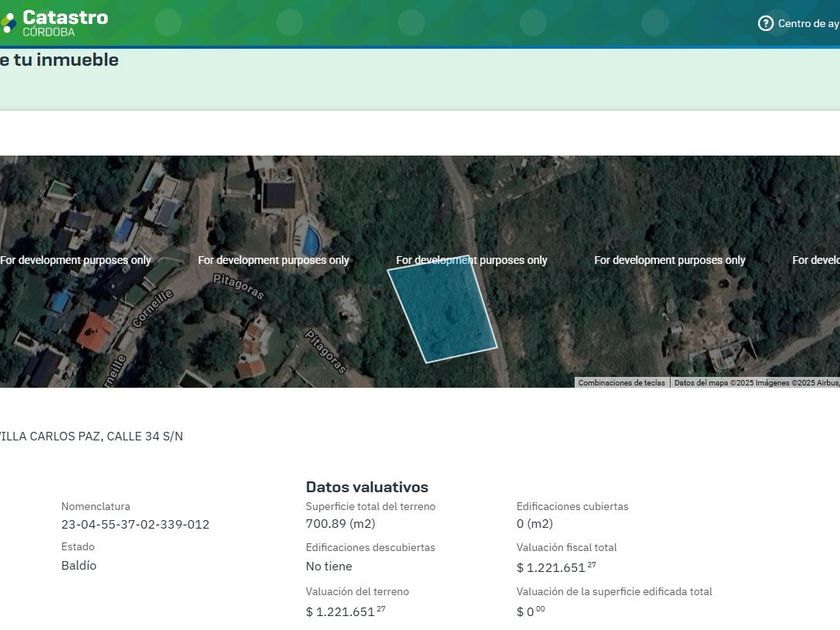Click the 'Datos valuativos' heading

click(367, 487)
